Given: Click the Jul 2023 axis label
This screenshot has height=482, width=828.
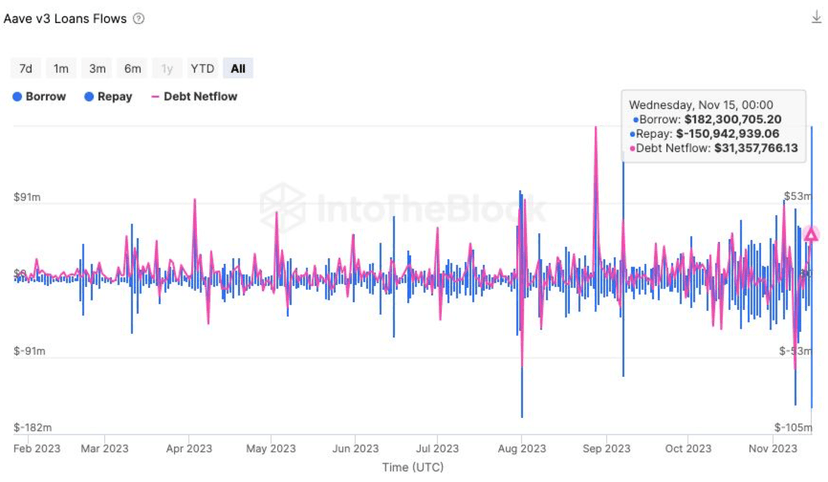Looking at the screenshot, I should 437,449.
